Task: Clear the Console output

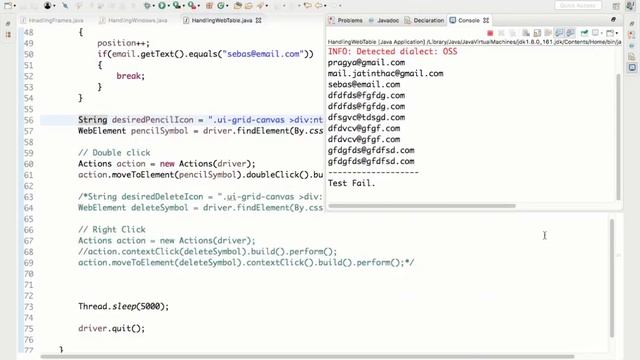Action: [526, 33]
